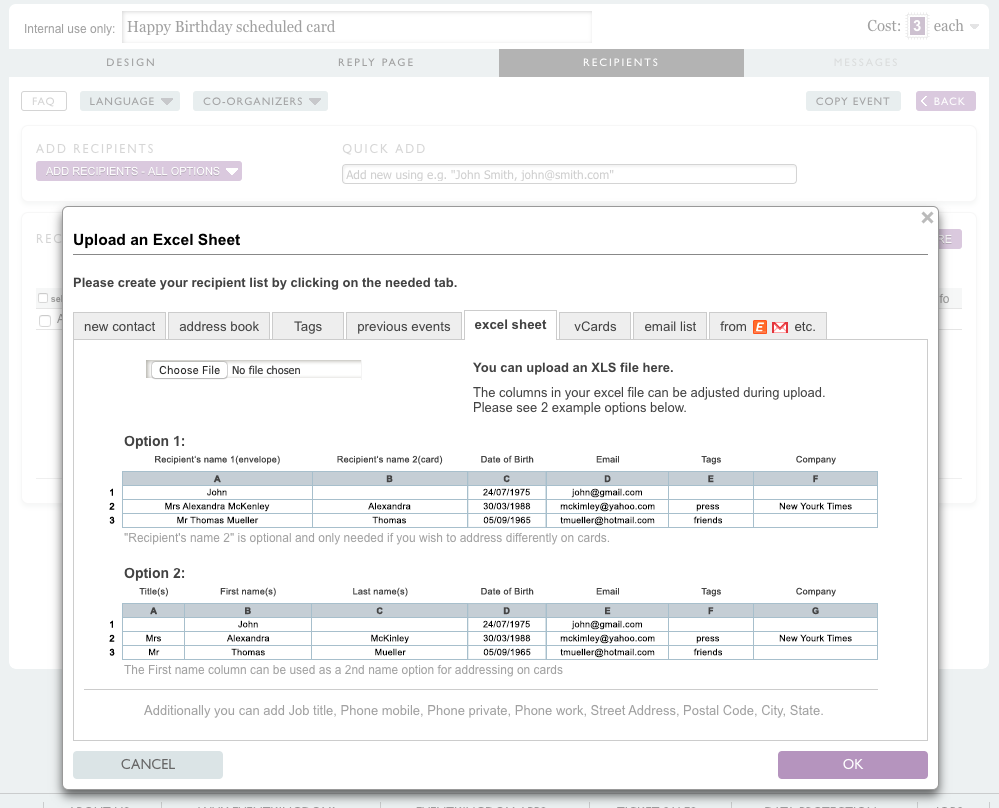999x808 pixels.
Task: Click the Cancel button
Action: [x=148, y=764]
